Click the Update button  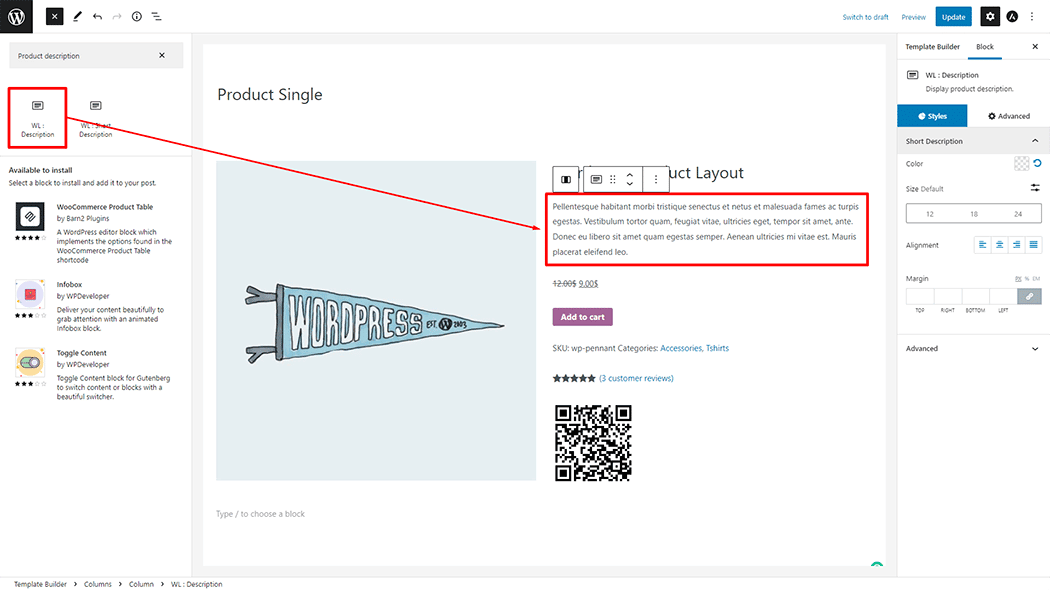pos(953,17)
